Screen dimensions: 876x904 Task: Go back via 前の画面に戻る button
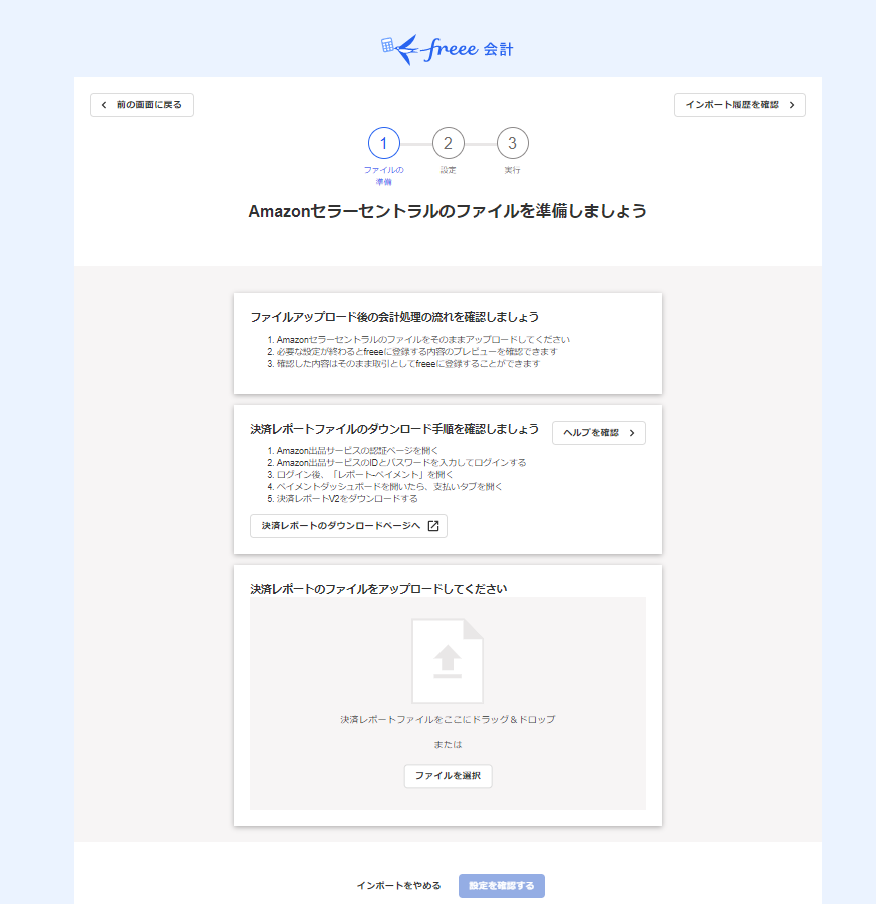click(142, 105)
